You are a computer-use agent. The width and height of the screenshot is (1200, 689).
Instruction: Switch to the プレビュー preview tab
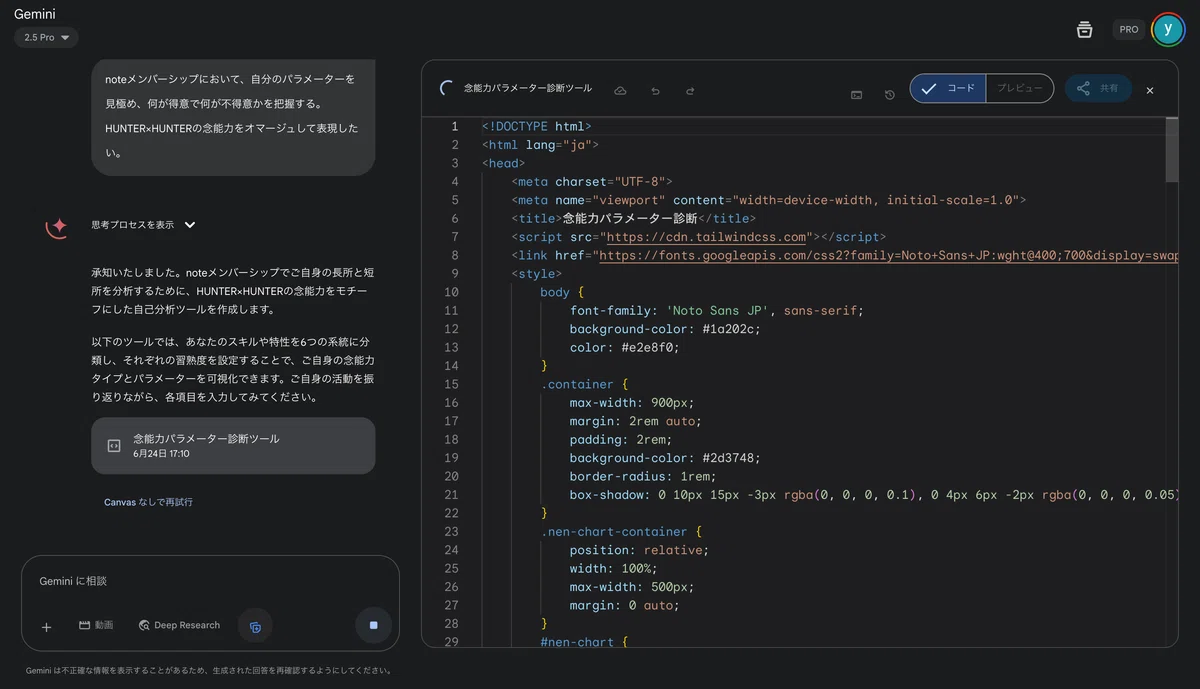(1020, 88)
